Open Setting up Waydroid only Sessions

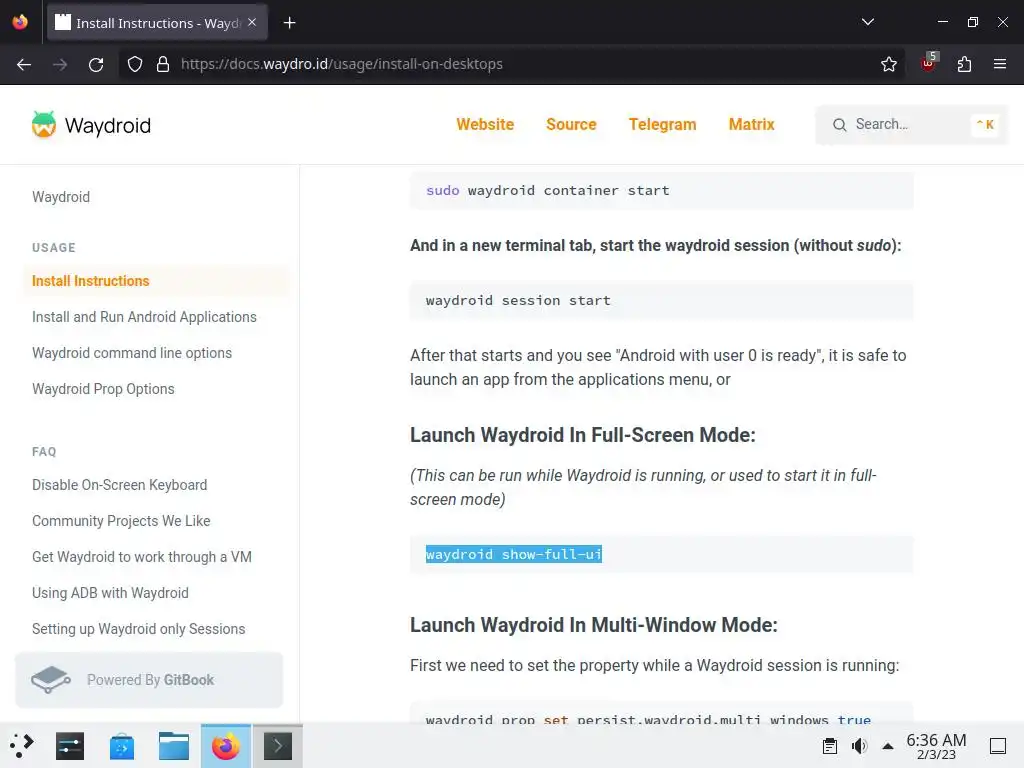(x=138, y=628)
